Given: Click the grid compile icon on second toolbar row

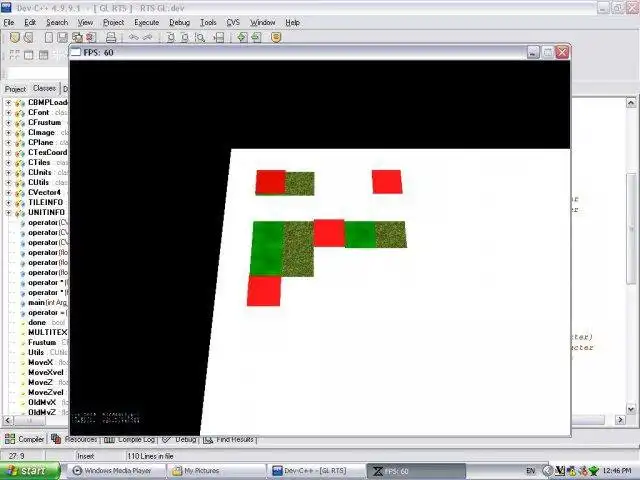Looking at the screenshot, I should tap(14, 54).
